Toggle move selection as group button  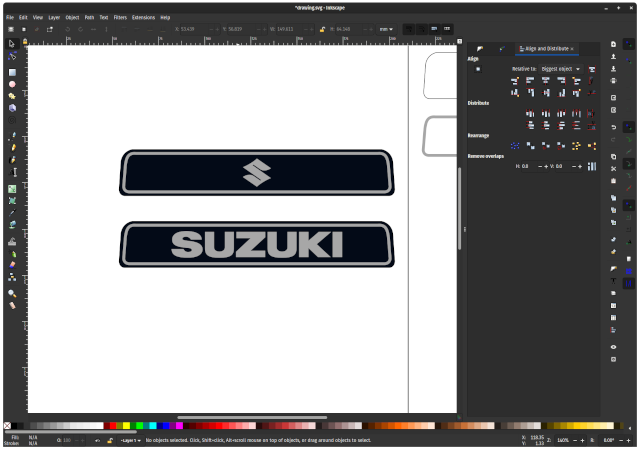point(478,69)
